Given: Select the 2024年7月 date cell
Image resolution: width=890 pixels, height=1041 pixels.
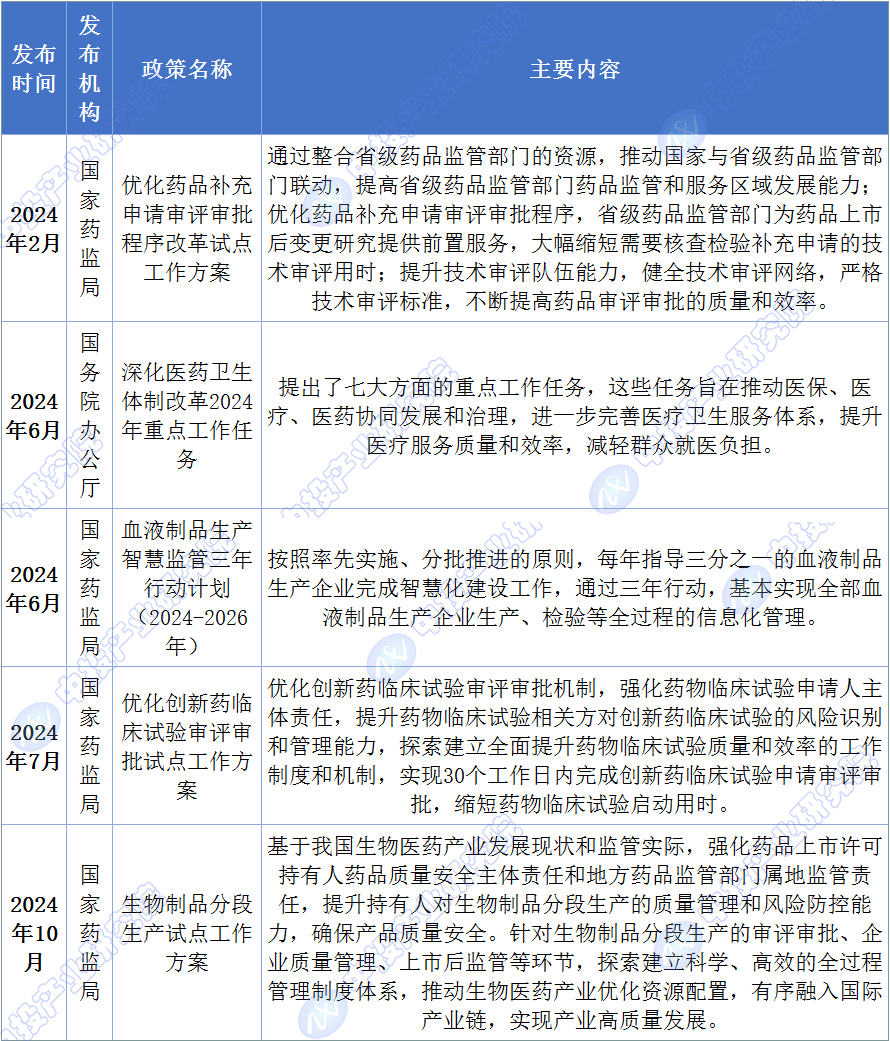Looking at the screenshot, I should click(x=33, y=746).
